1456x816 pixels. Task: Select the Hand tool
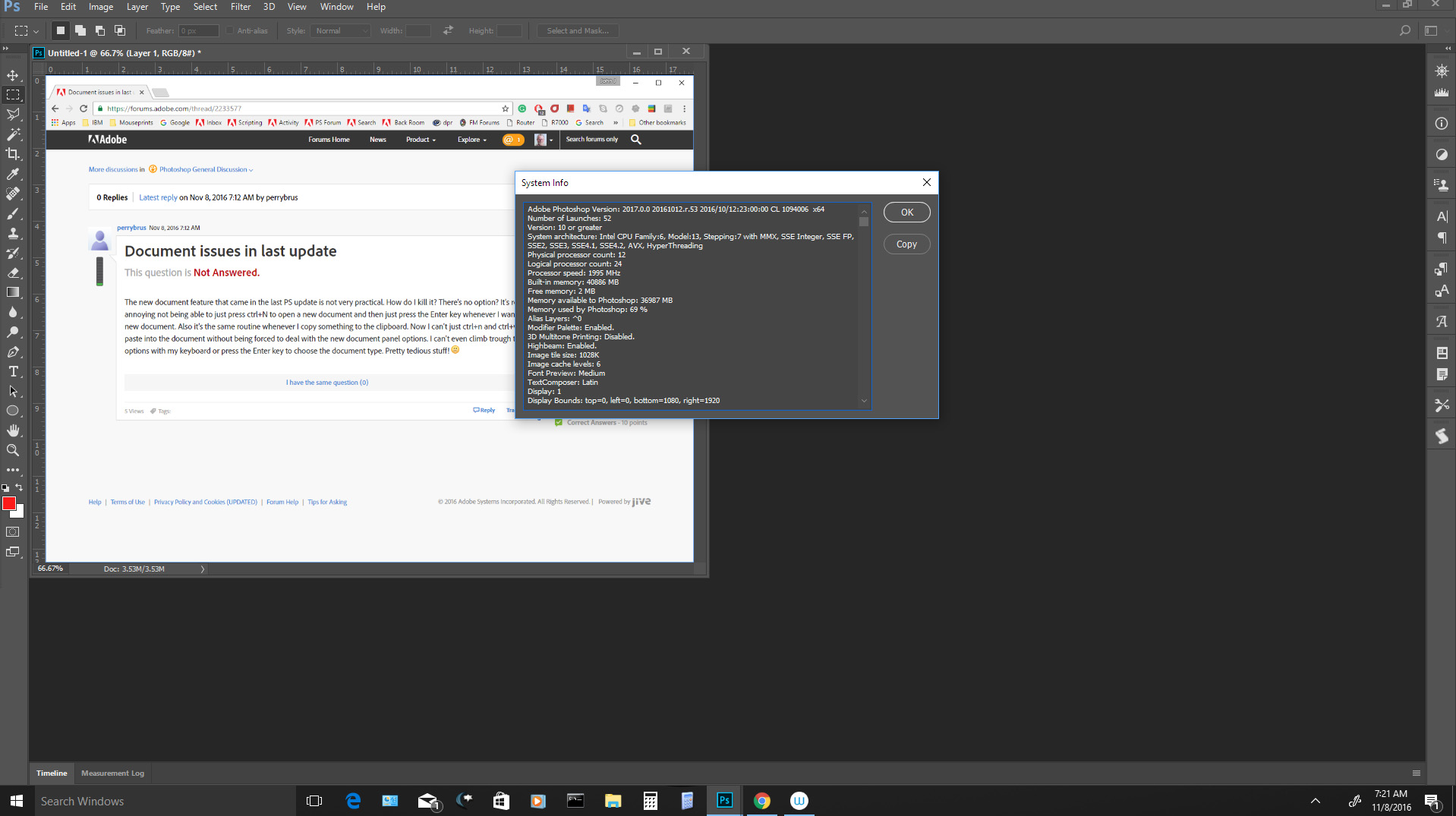coord(13,430)
